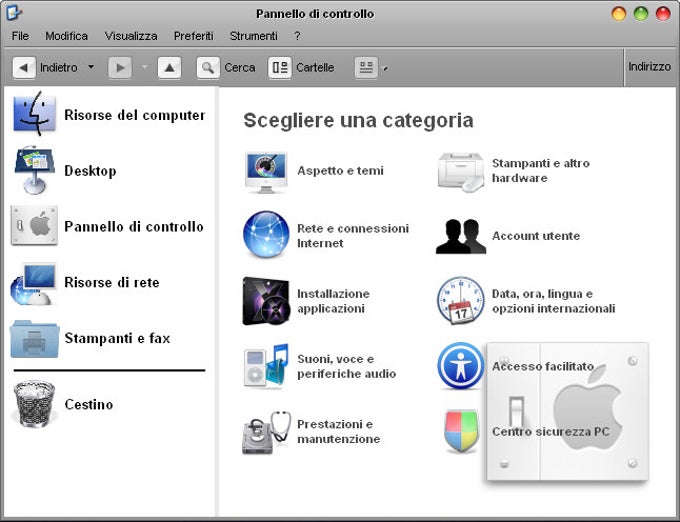Image resolution: width=680 pixels, height=522 pixels.
Task: Click the Rete e connessioni Internet globe icon
Action: pos(266,235)
